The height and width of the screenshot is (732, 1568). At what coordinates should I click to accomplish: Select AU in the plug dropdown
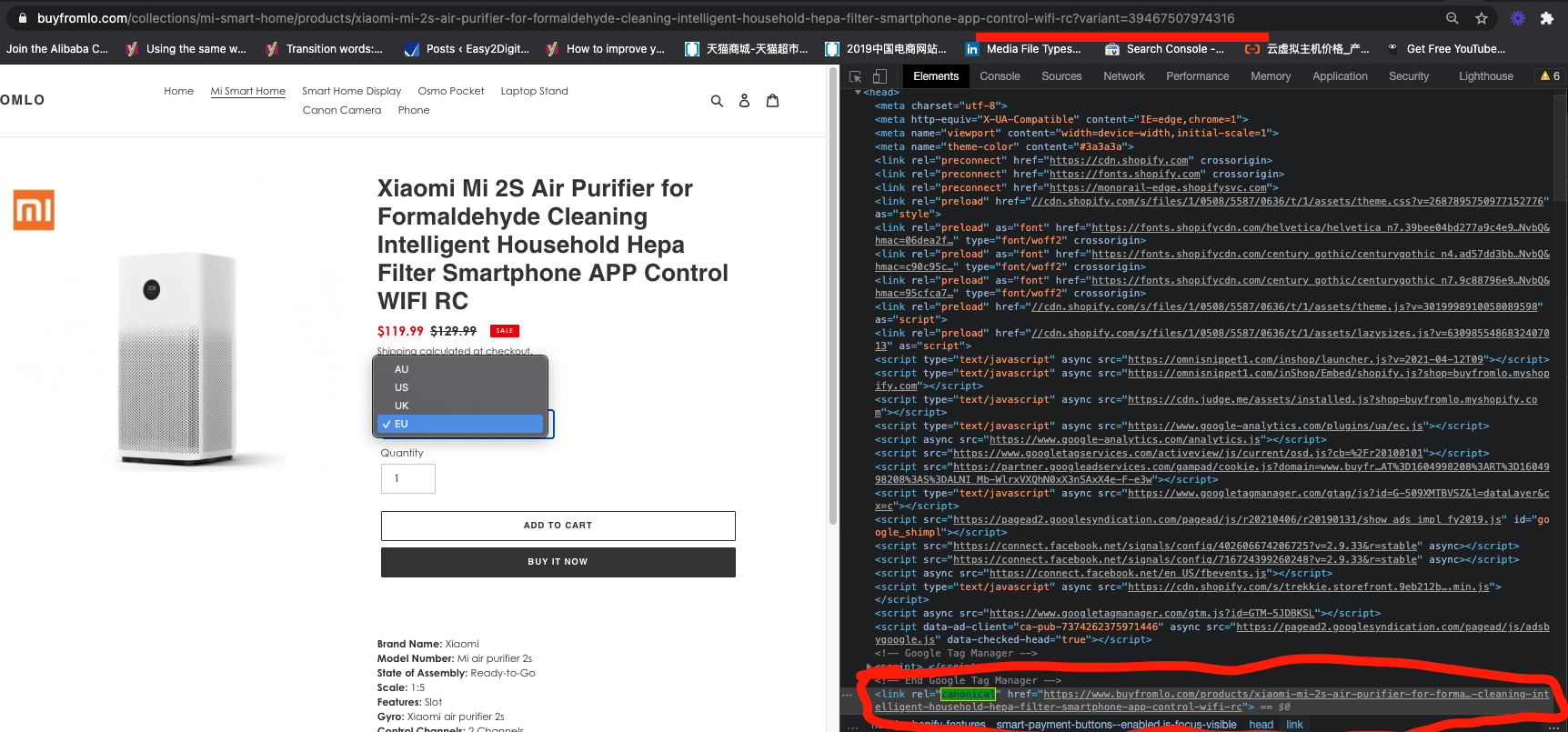click(x=460, y=369)
